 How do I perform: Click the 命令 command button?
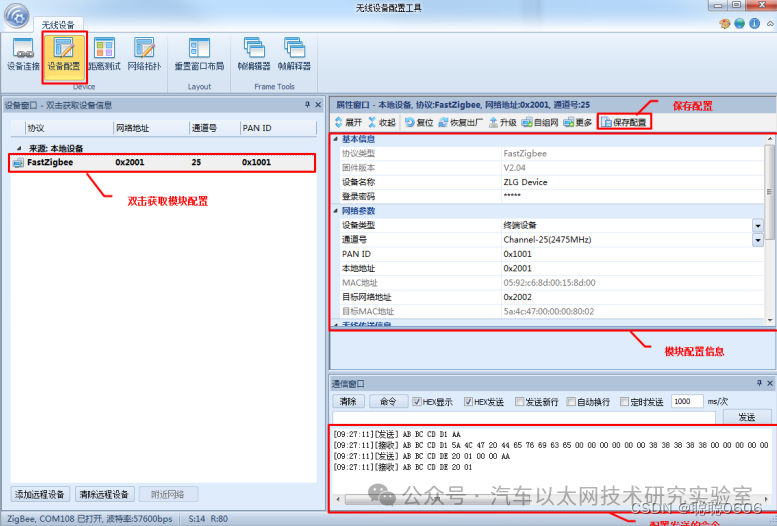tap(388, 402)
